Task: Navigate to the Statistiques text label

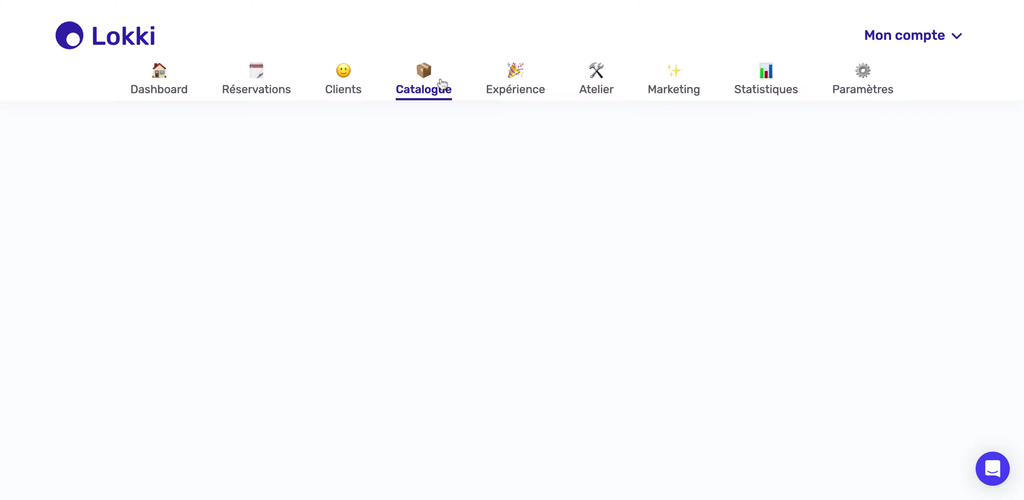Action: (x=765, y=90)
